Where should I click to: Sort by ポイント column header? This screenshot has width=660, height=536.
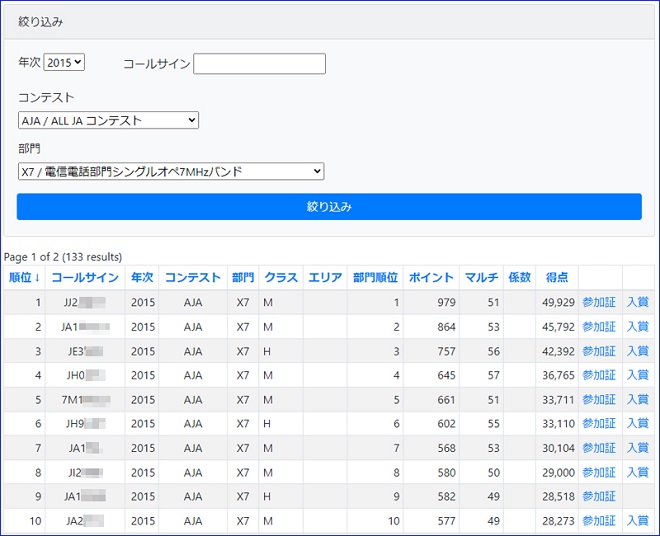click(x=431, y=277)
